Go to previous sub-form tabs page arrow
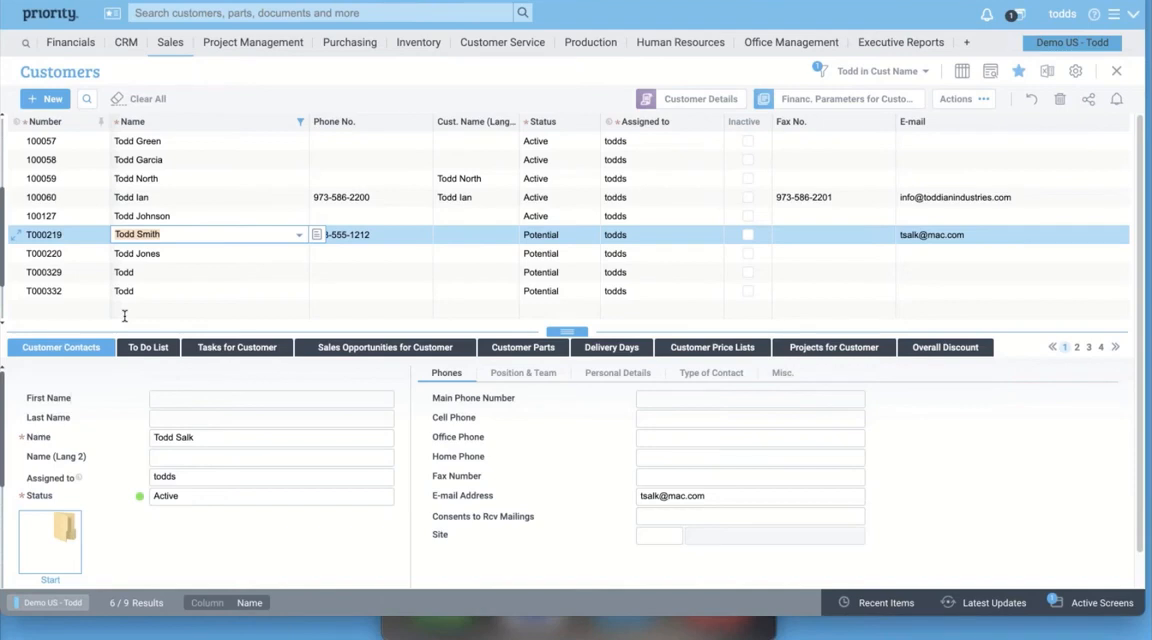1152x640 pixels. tap(1052, 347)
